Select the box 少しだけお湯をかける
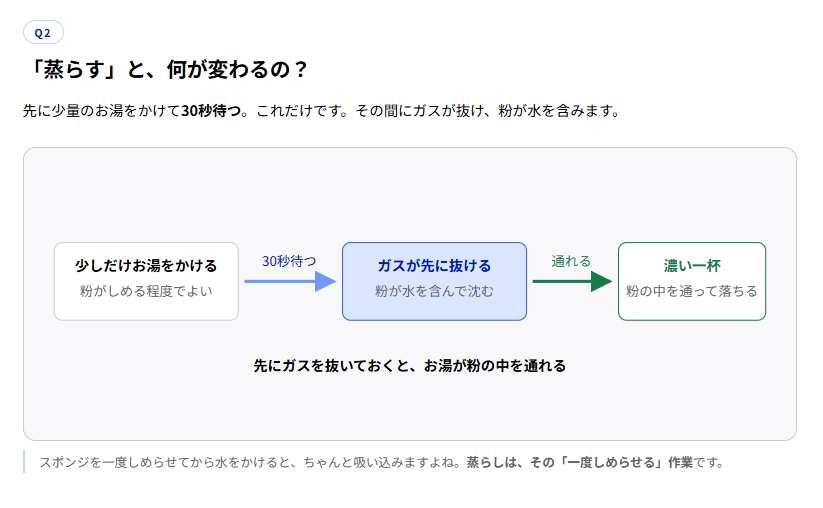 (x=146, y=281)
